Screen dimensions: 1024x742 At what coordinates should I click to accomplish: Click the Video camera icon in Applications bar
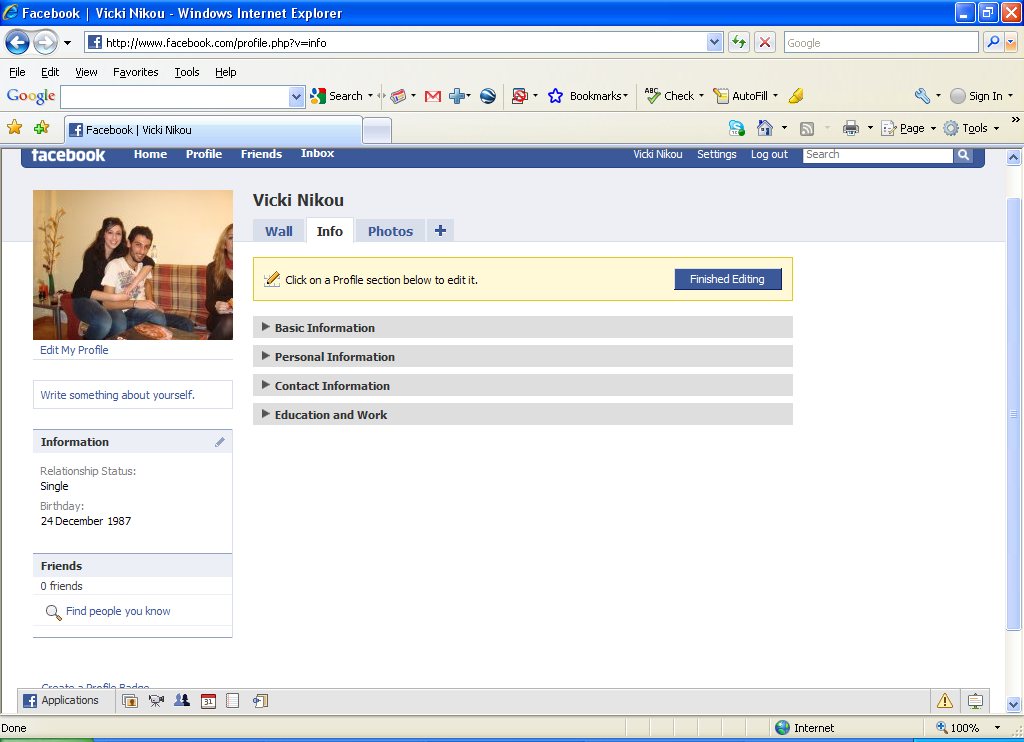(x=156, y=701)
